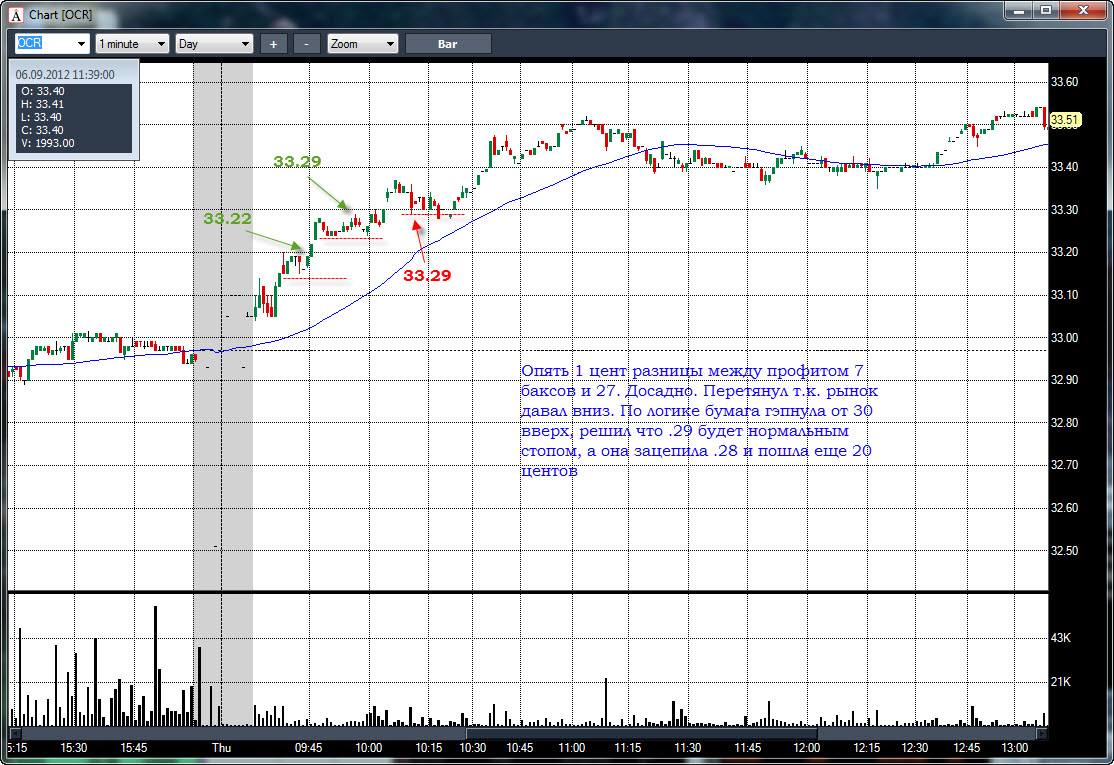
Task: Close the Chart [OCR] window
Action: tap(1083, 11)
